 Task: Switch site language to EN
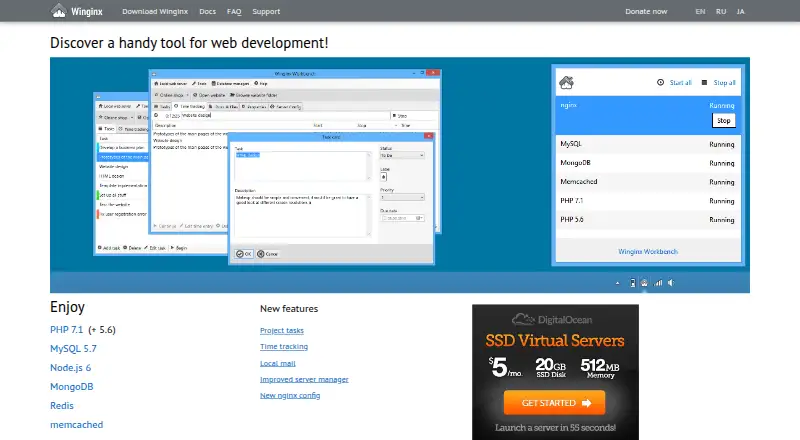[x=701, y=11]
